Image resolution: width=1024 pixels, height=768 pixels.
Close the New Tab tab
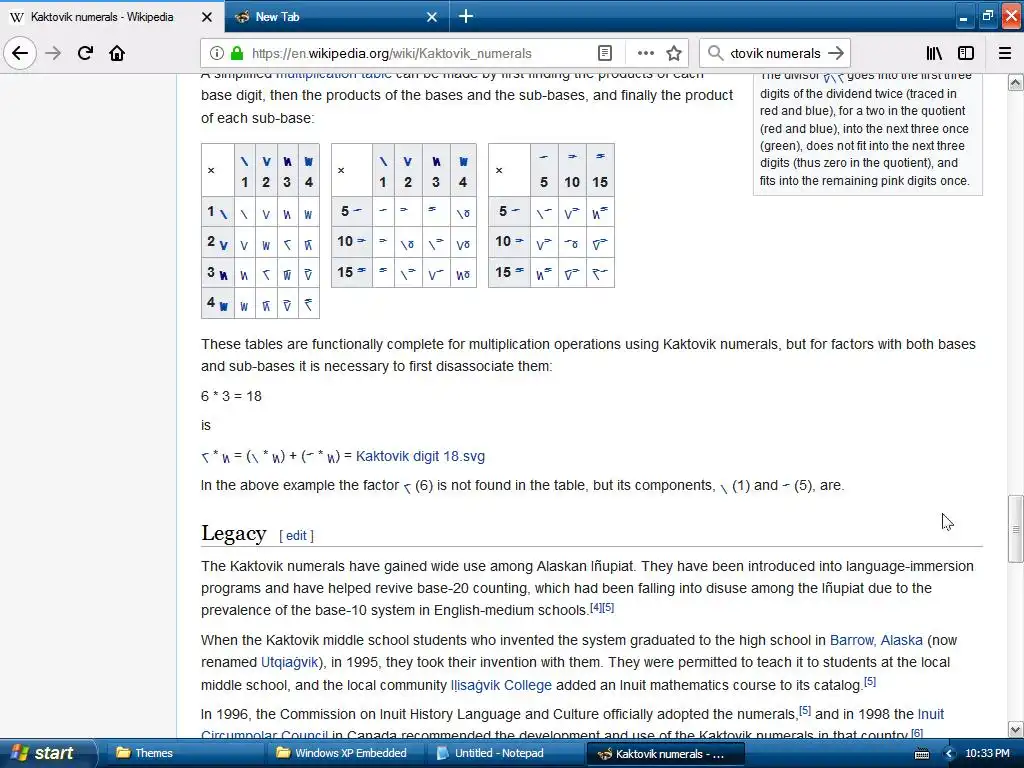click(x=432, y=17)
